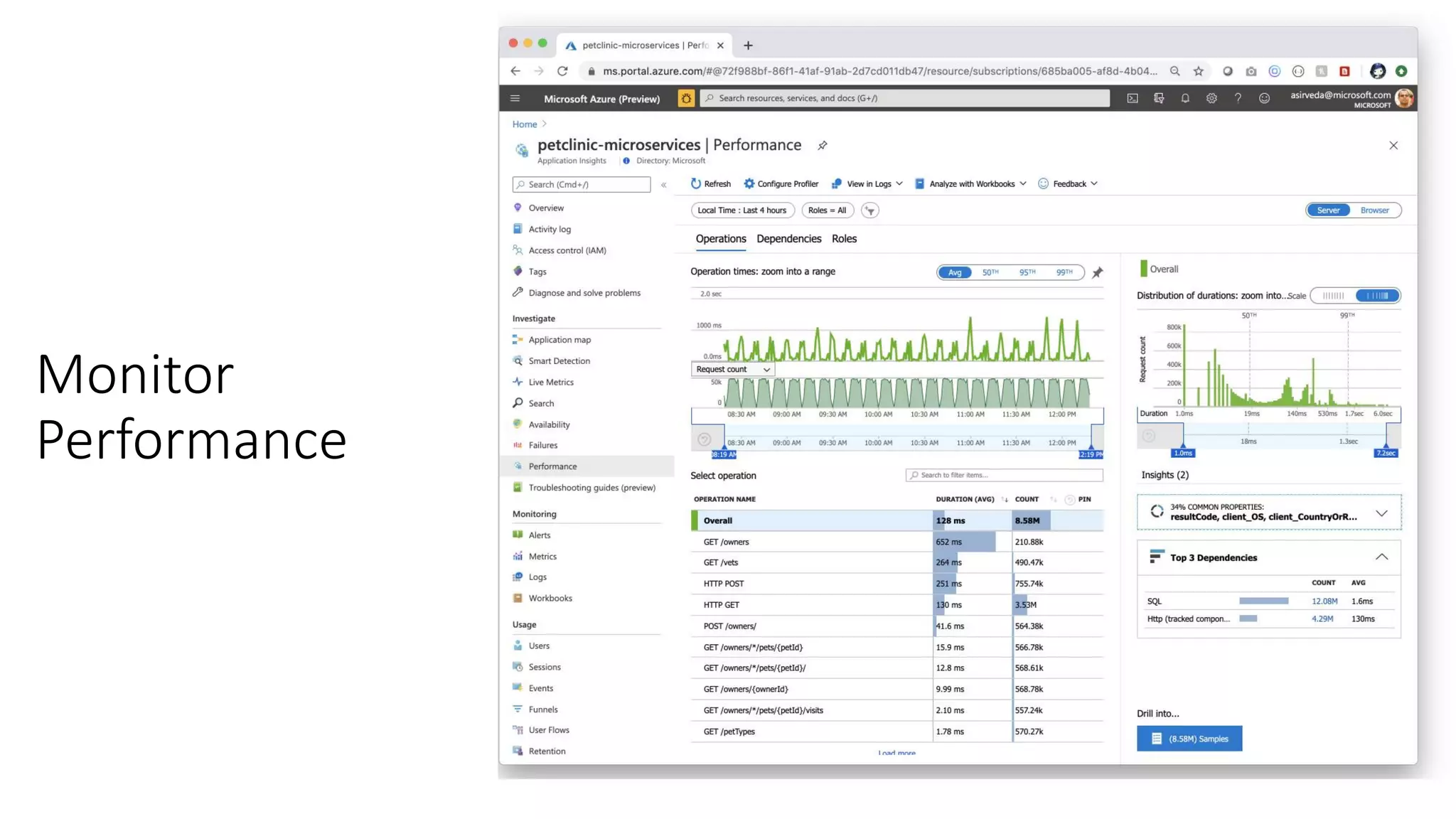Screen dimensions: 1456x819
Task: Open Azure Cloud Shell icon
Action: (x=1133, y=98)
